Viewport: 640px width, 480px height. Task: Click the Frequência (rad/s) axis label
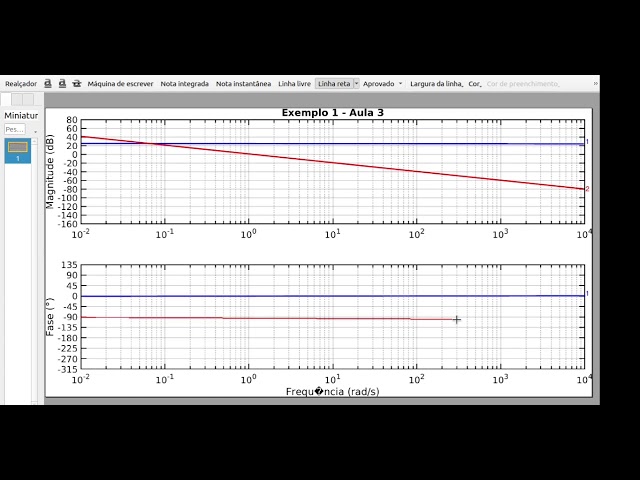(x=332, y=392)
